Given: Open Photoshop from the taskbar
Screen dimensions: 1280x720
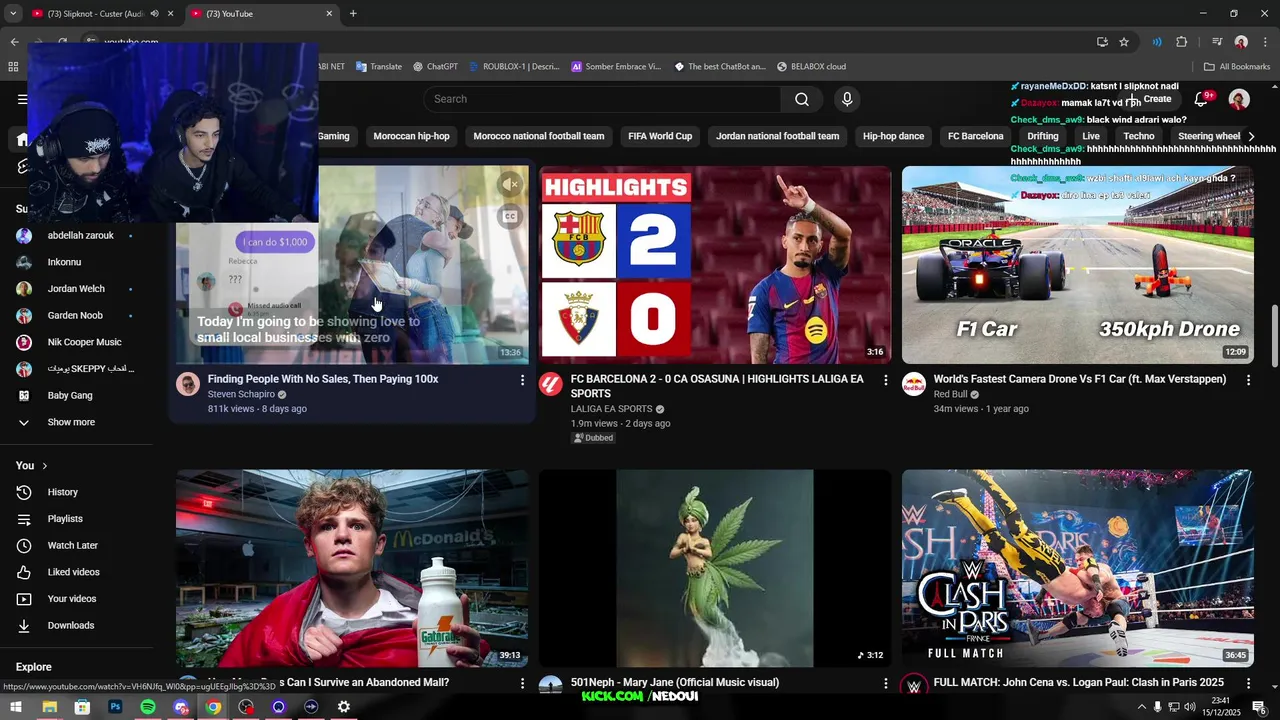Looking at the screenshot, I should [x=115, y=707].
